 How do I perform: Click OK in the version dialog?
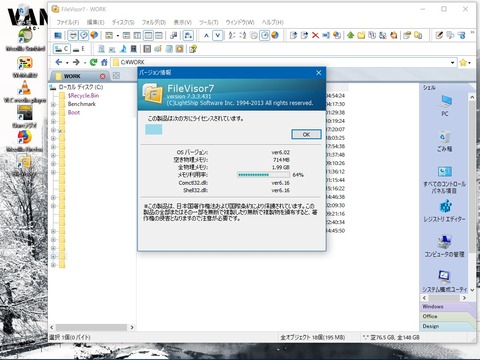[x=306, y=134]
